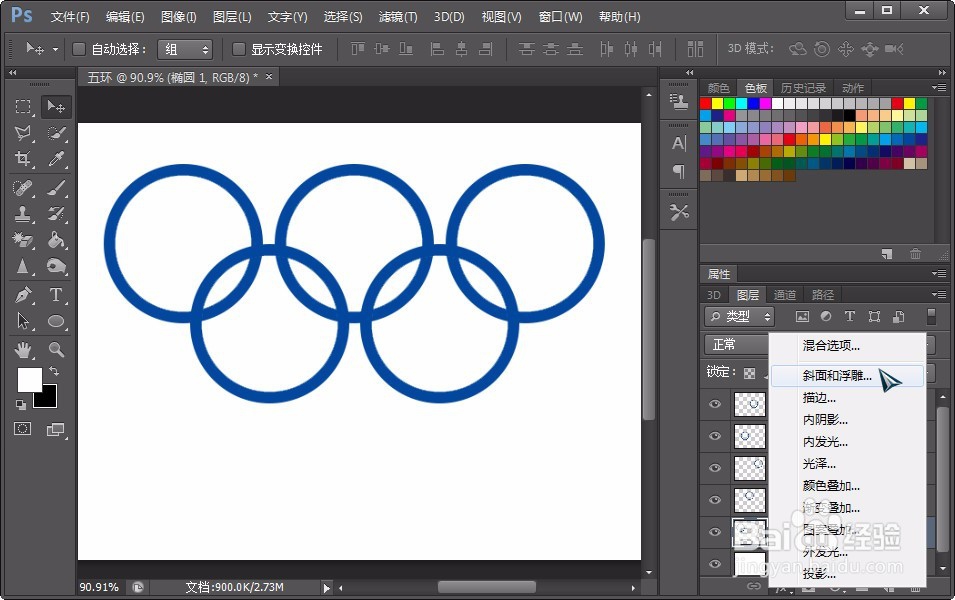Reset default foreground and background colors

(21, 404)
